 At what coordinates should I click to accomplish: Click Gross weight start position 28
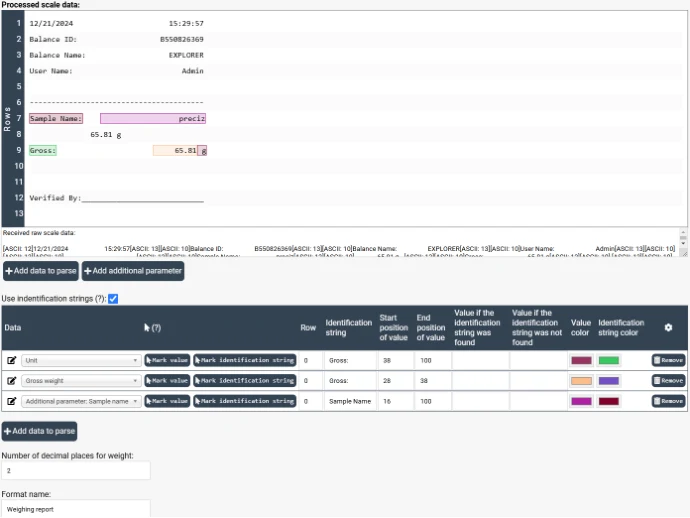(x=395, y=380)
